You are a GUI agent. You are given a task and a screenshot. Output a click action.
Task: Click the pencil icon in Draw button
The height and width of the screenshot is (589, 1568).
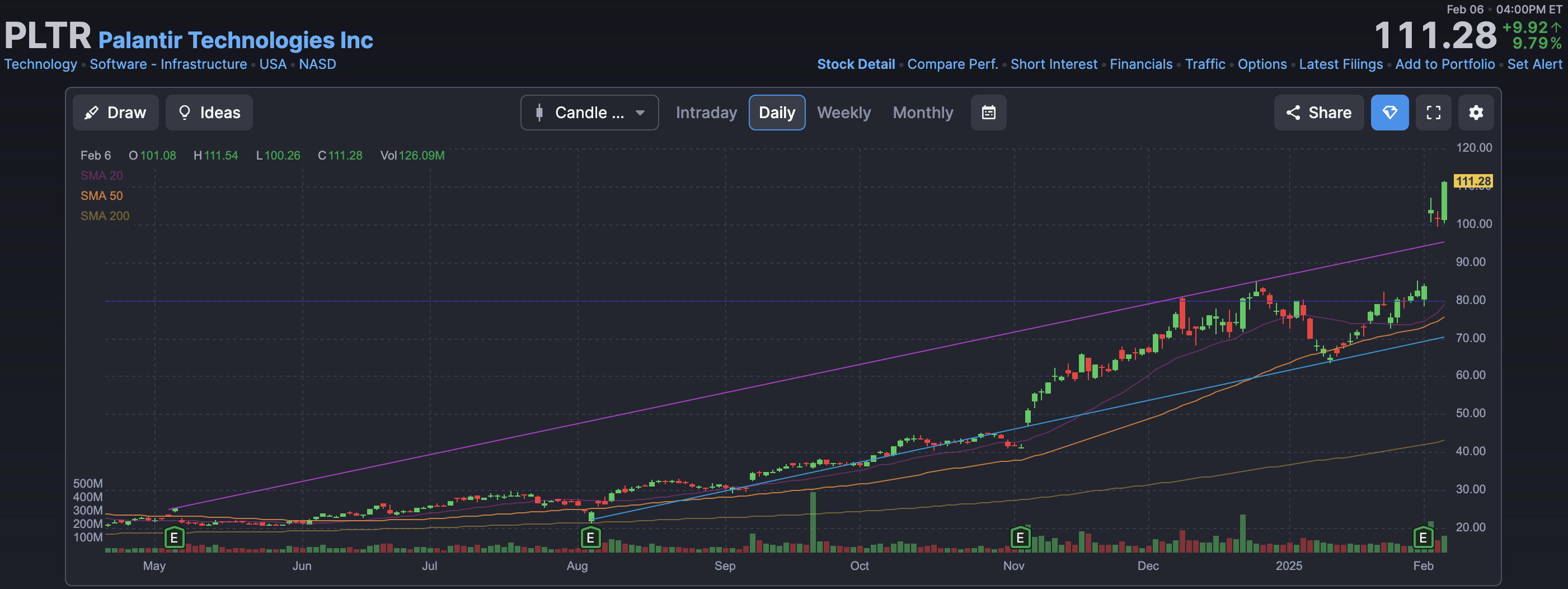(x=91, y=113)
